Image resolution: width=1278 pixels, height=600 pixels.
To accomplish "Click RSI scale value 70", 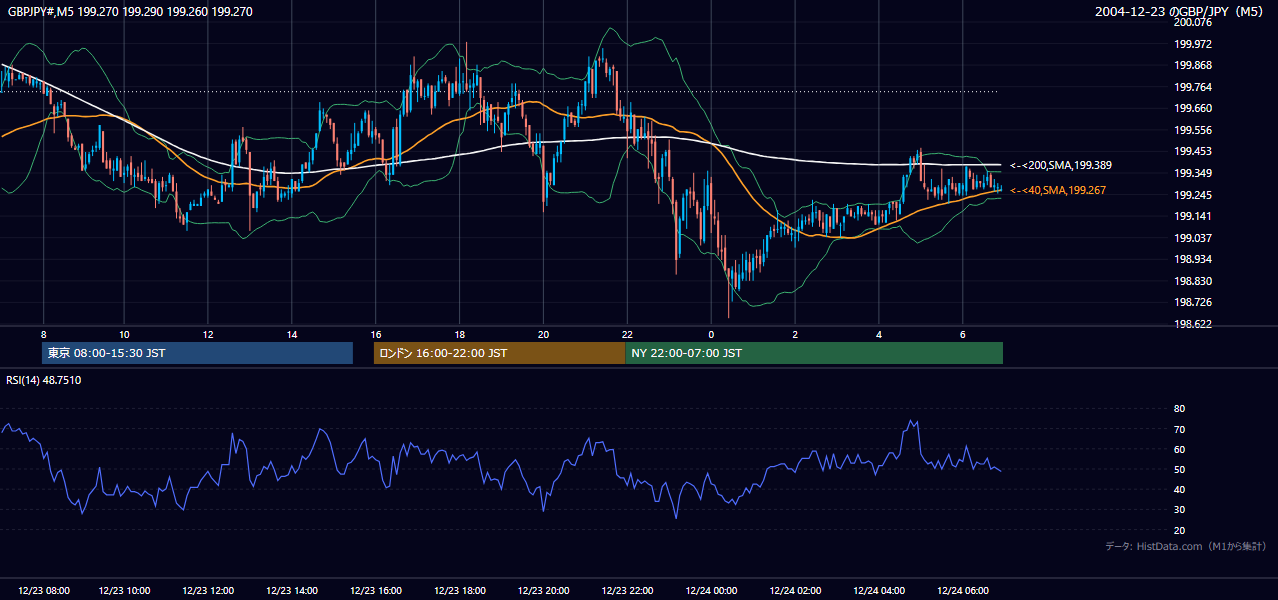I will 1180,429.
